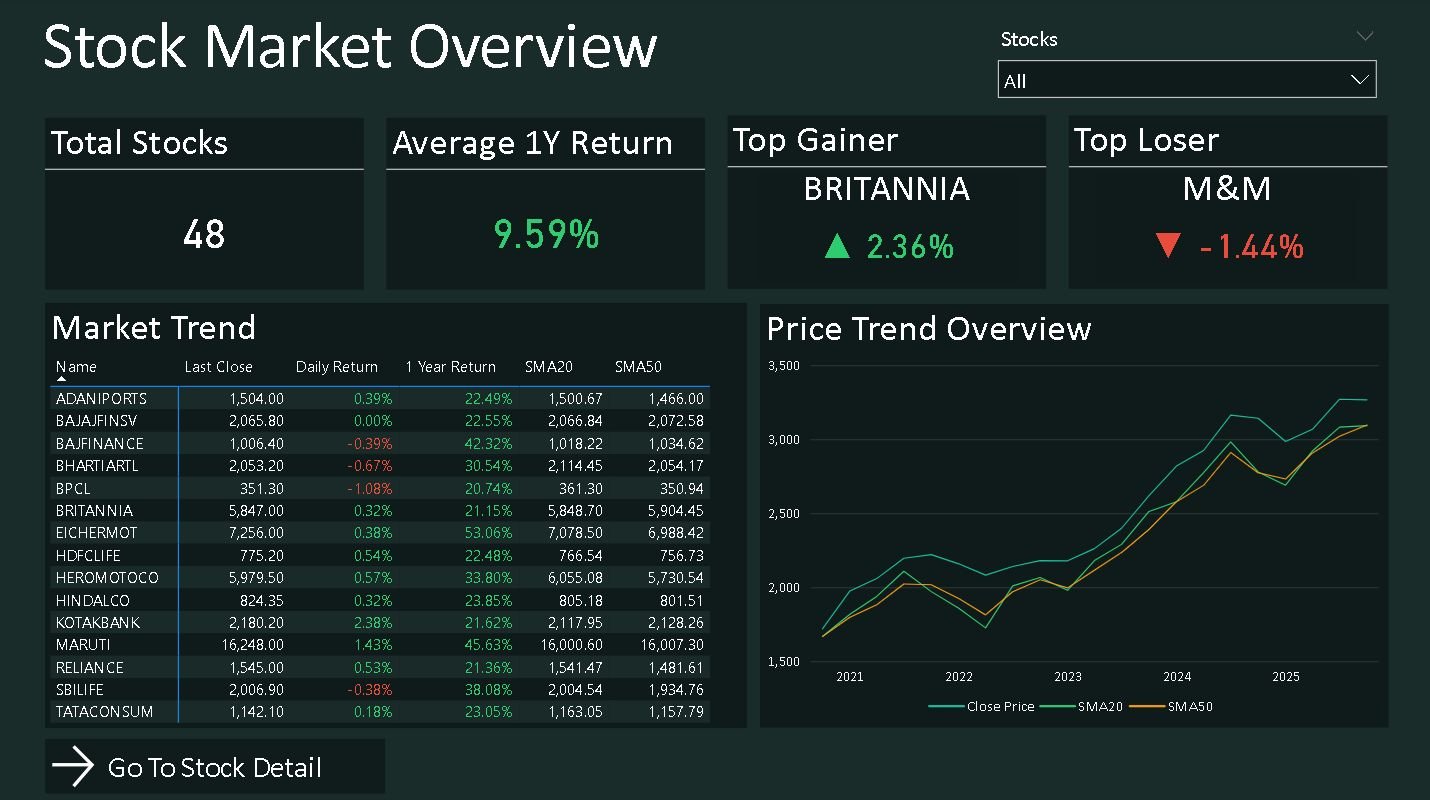Select the BAJFINANCE row name

click(100, 443)
